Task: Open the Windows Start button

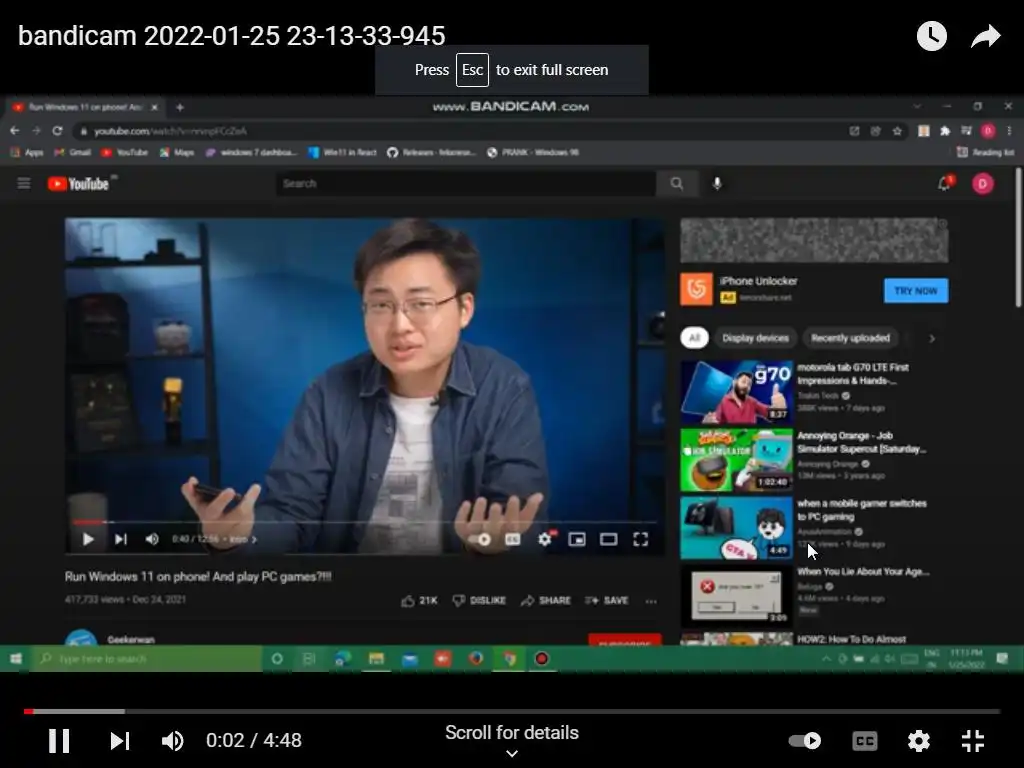Action: tap(16, 659)
